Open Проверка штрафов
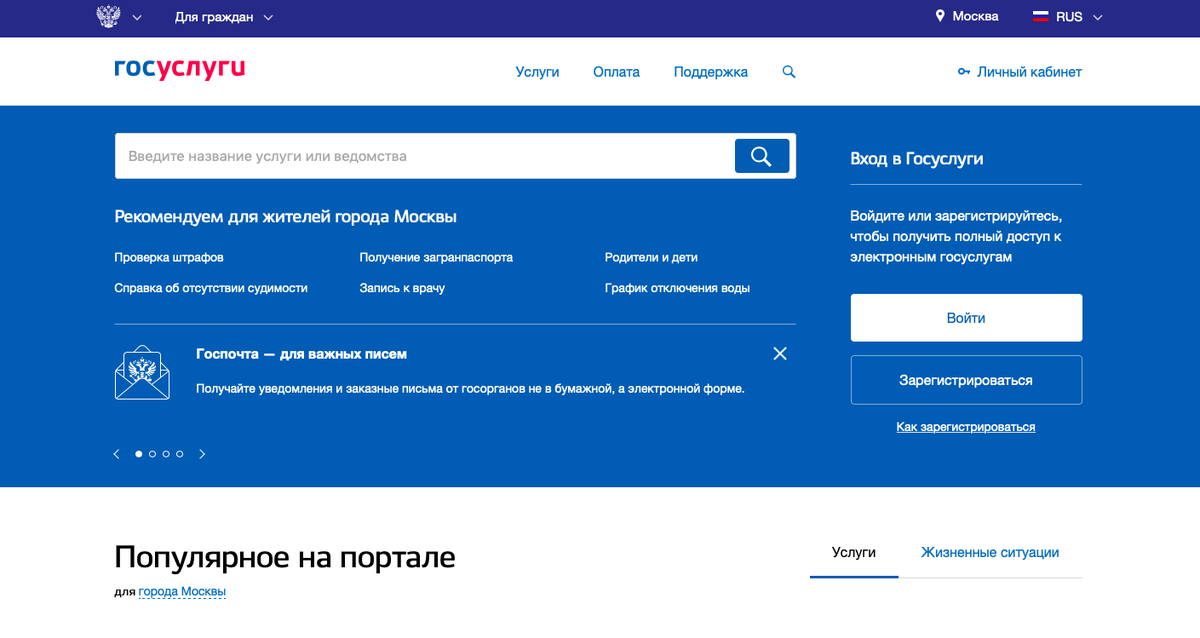1200x638 pixels. coord(169,257)
